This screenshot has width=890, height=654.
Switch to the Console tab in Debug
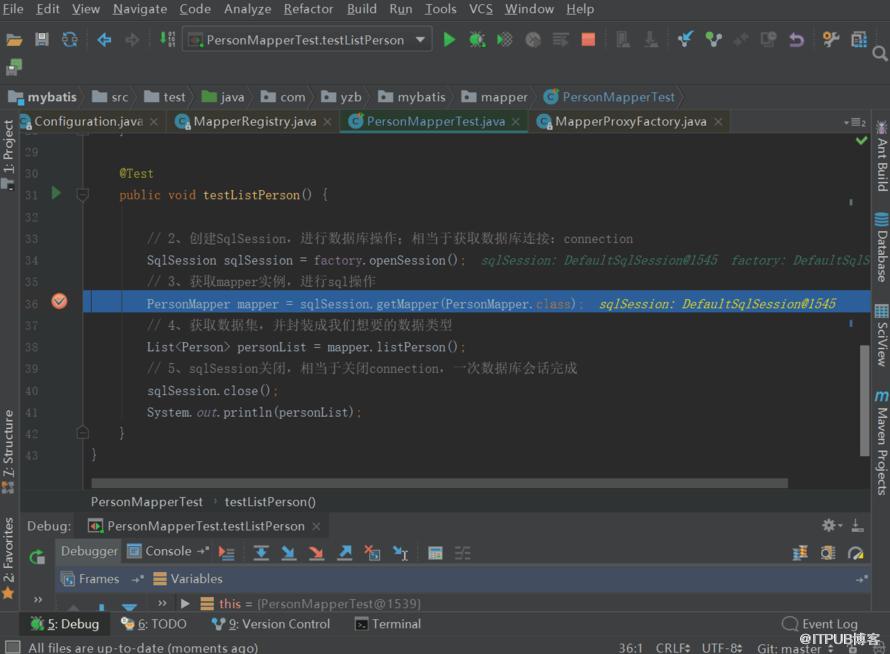point(161,551)
